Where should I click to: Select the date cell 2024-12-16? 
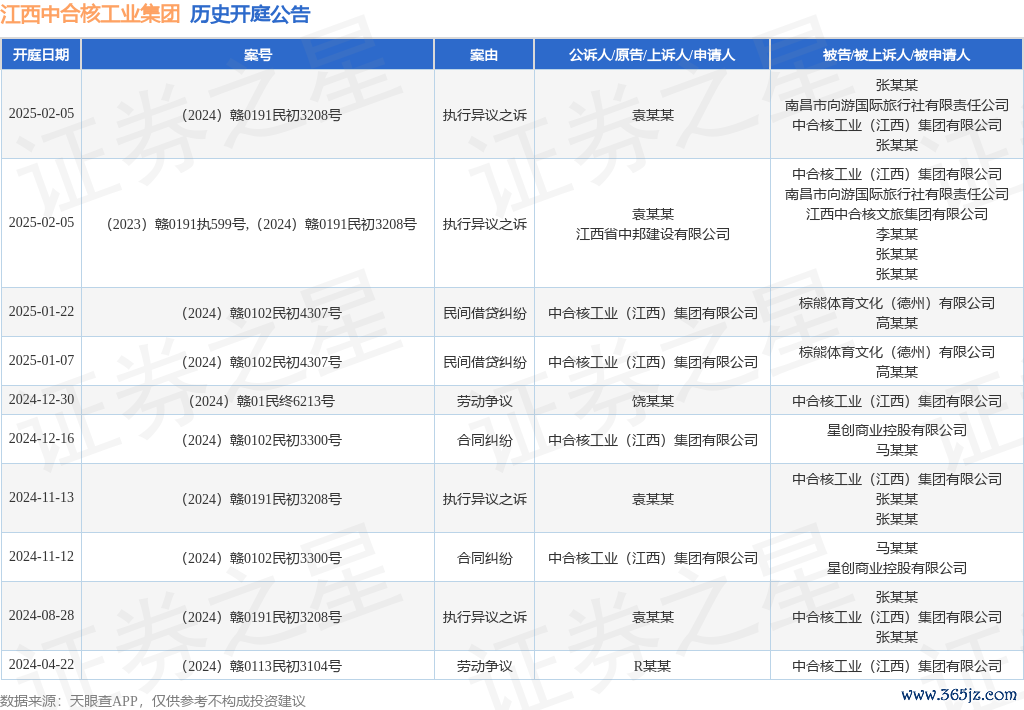[x=41, y=439]
